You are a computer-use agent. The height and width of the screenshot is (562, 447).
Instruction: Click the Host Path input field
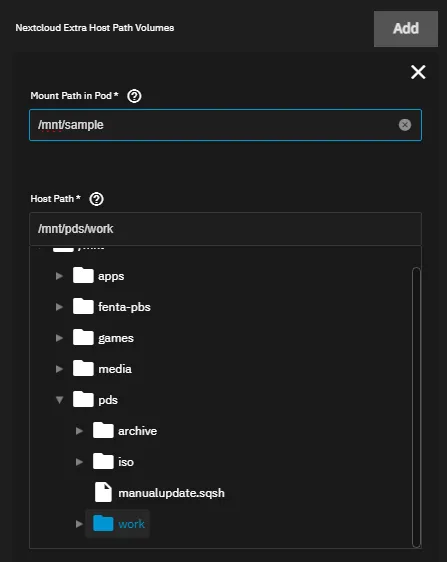tap(225, 229)
